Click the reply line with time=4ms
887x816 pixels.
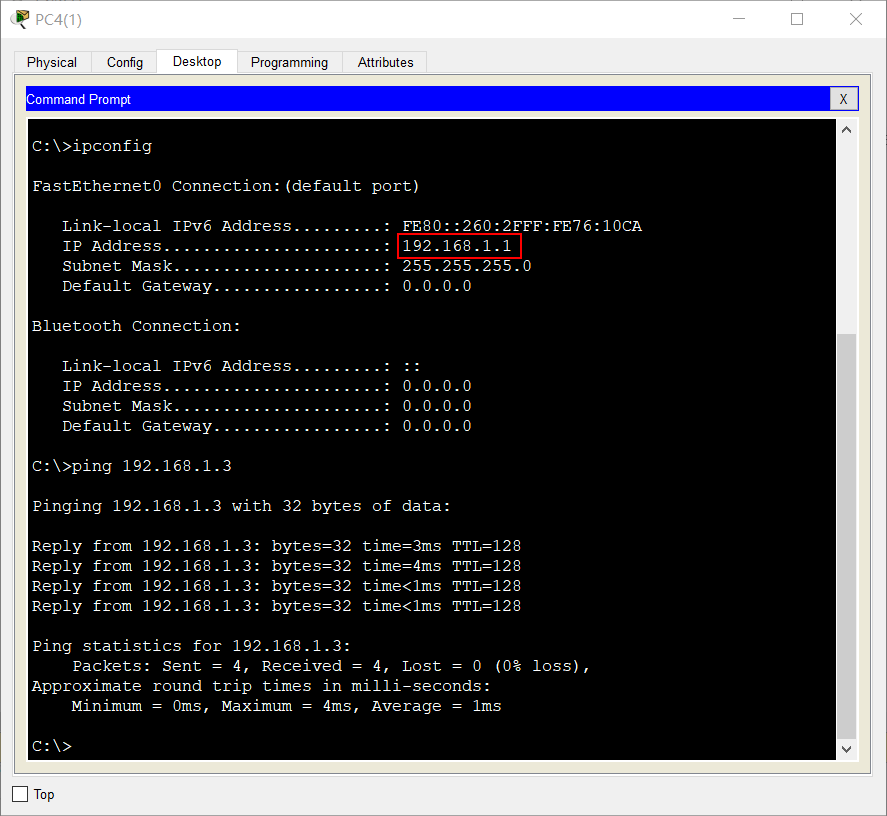277,566
